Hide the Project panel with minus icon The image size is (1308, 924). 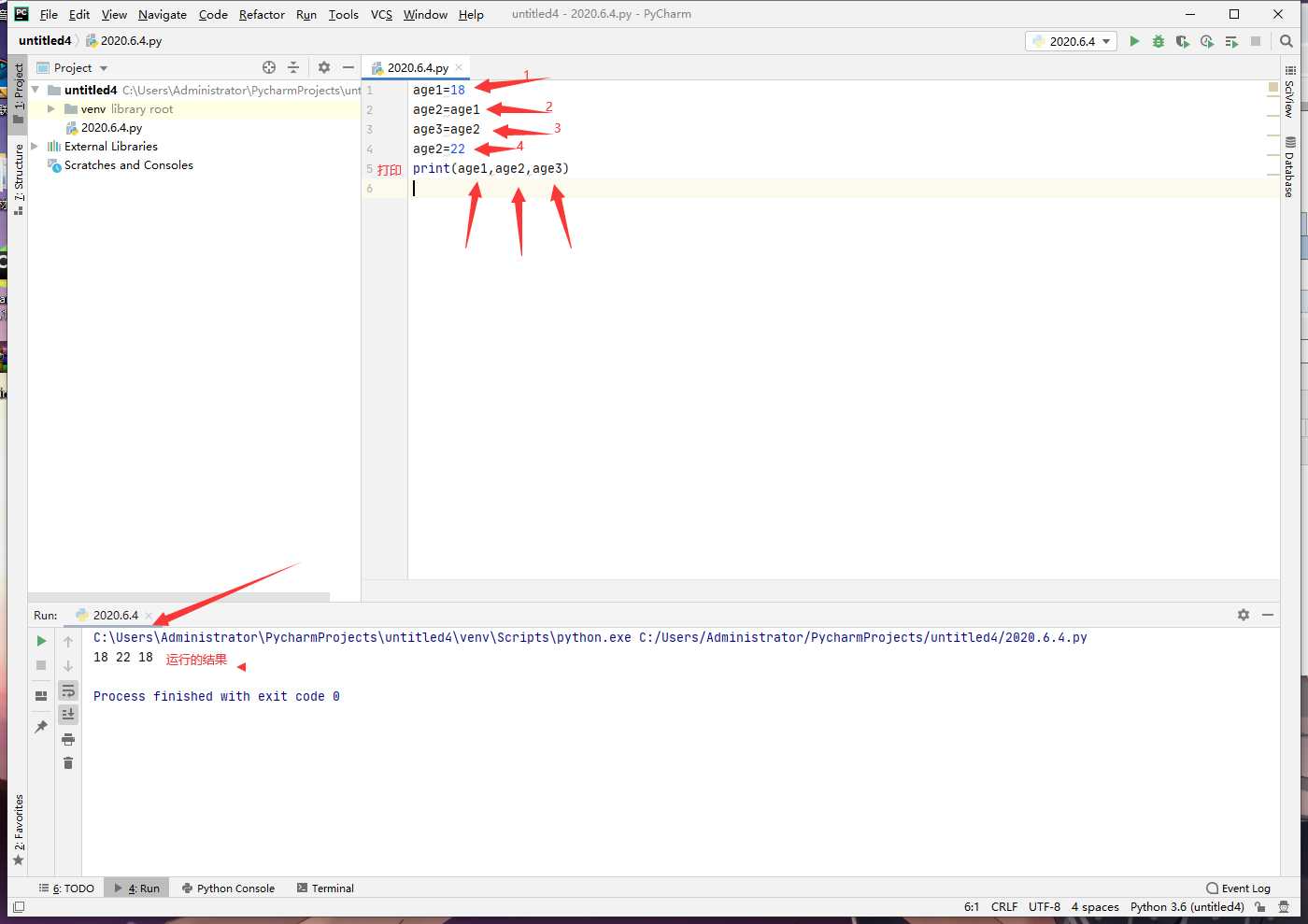(x=348, y=67)
